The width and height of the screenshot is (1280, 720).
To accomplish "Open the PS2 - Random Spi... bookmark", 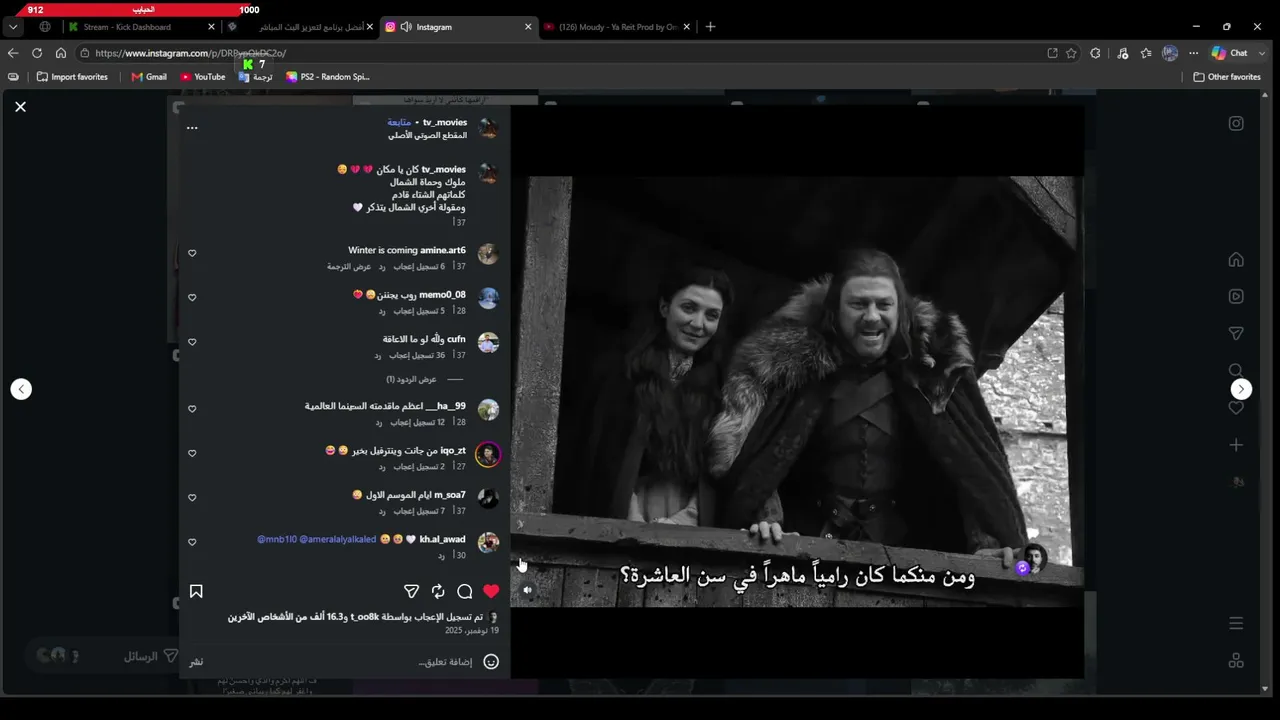I will 327,77.
